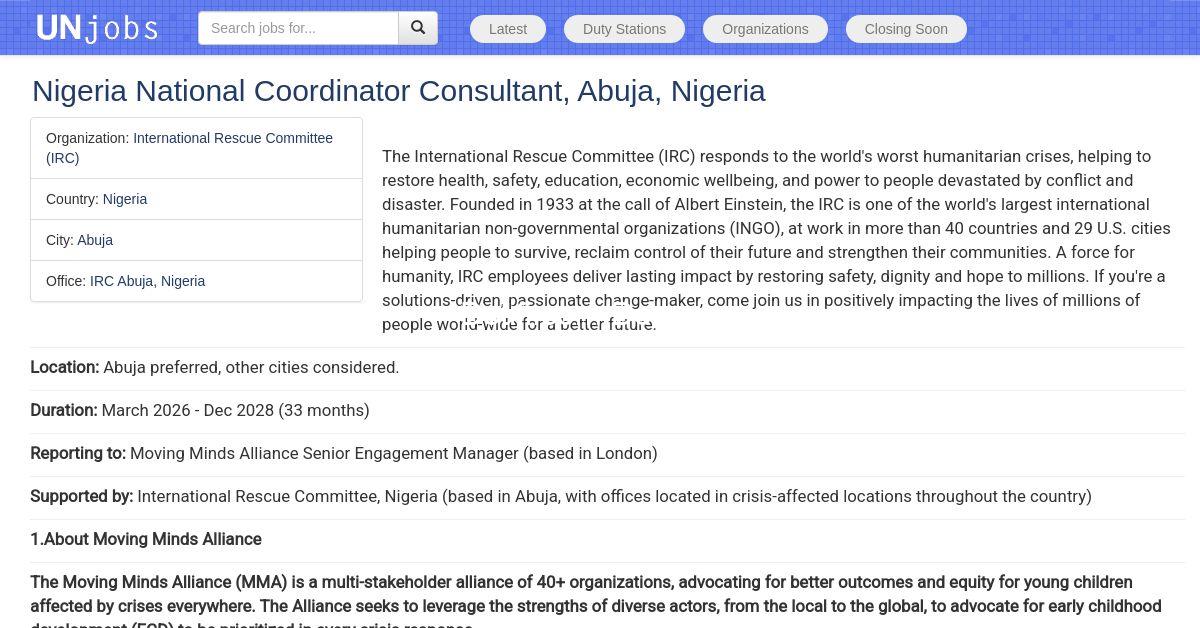The height and width of the screenshot is (628, 1200).
Task: Click the bold MMA multi-stakeholder alliance paragraph
Action: (x=595, y=594)
